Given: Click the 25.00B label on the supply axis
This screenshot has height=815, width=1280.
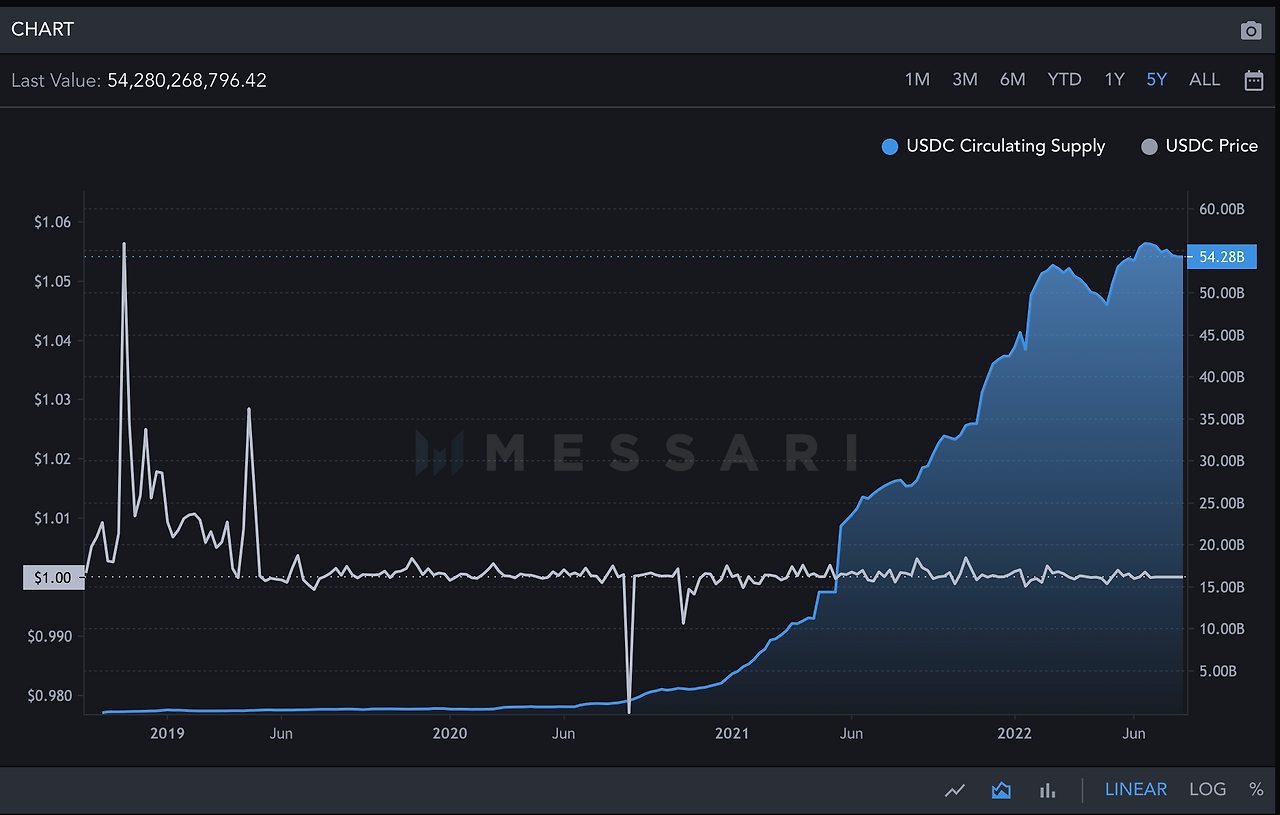Looking at the screenshot, I should click(x=1222, y=503).
